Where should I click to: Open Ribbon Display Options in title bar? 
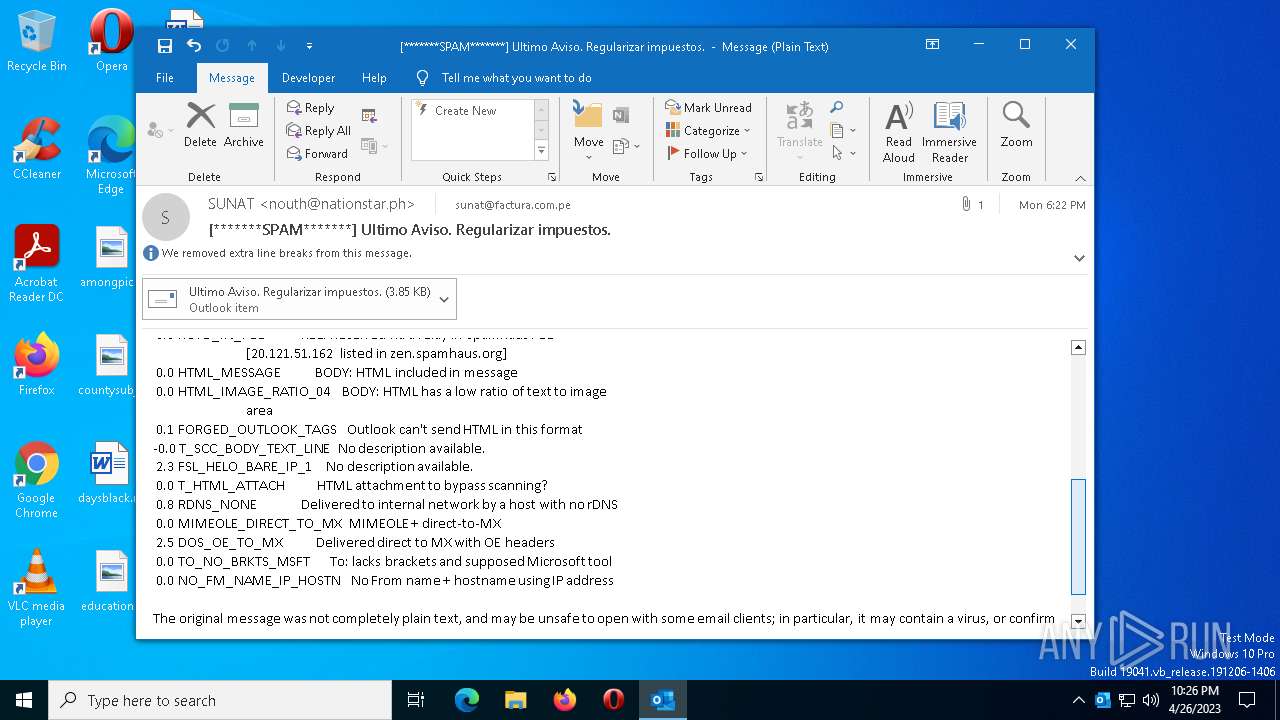click(932, 45)
